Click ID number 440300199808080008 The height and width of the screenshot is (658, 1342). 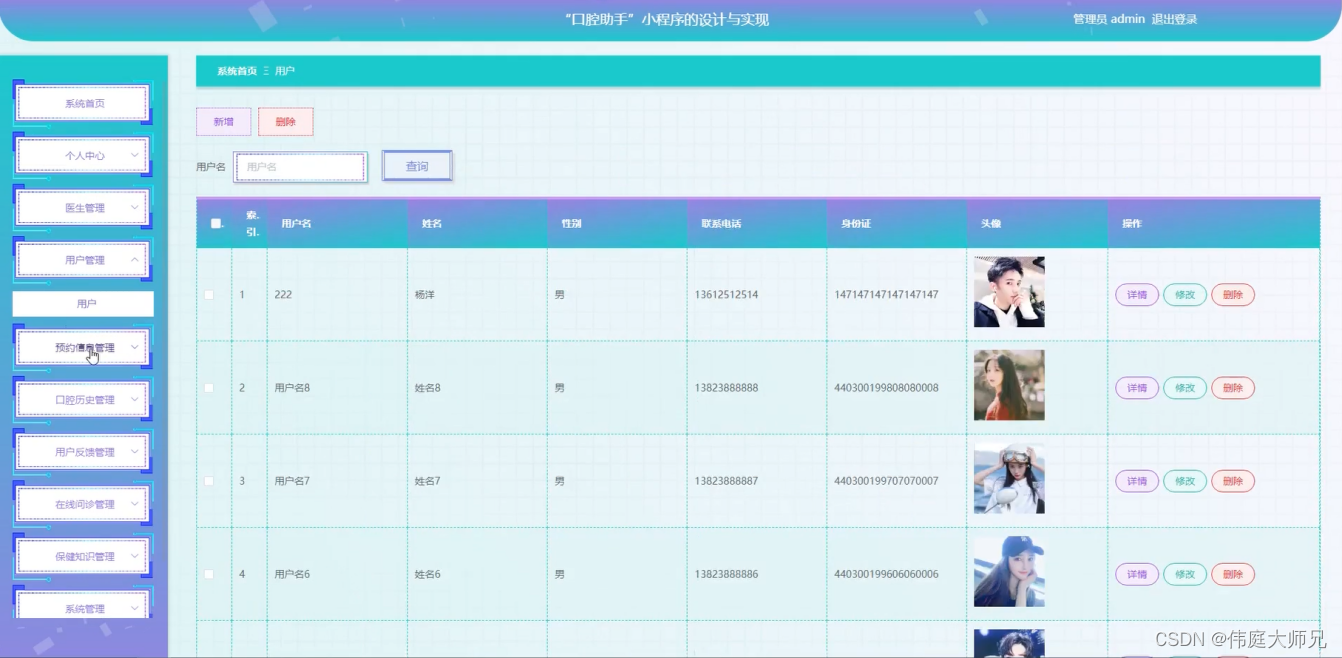[886, 388]
